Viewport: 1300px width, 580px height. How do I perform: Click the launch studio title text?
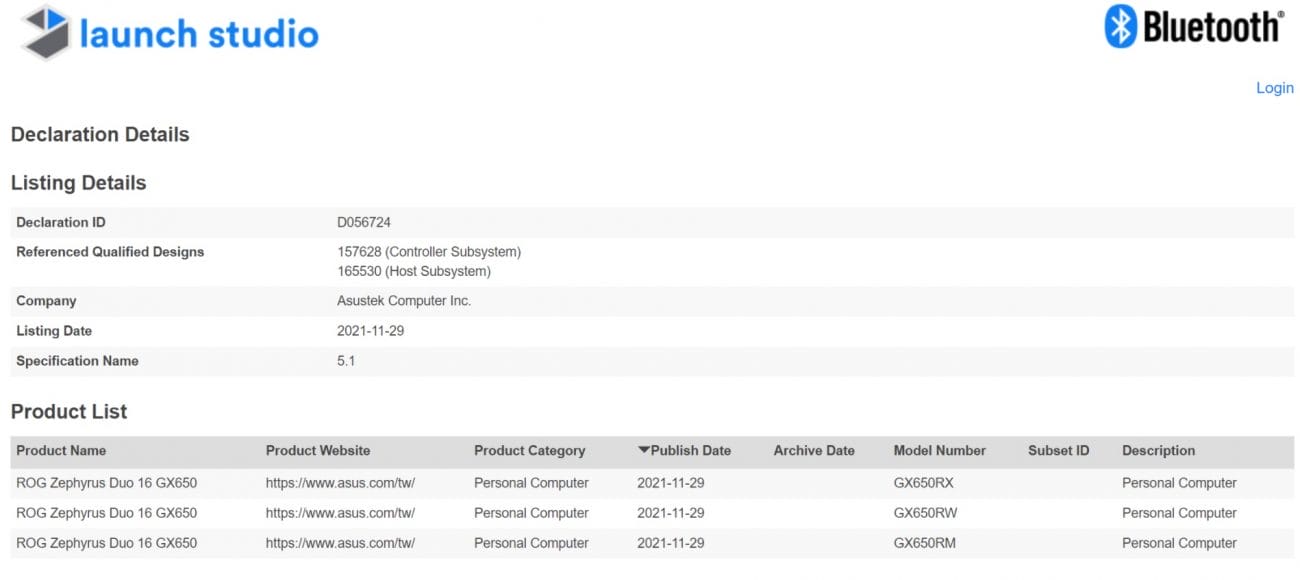pyautogui.click(x=199, y=34)
